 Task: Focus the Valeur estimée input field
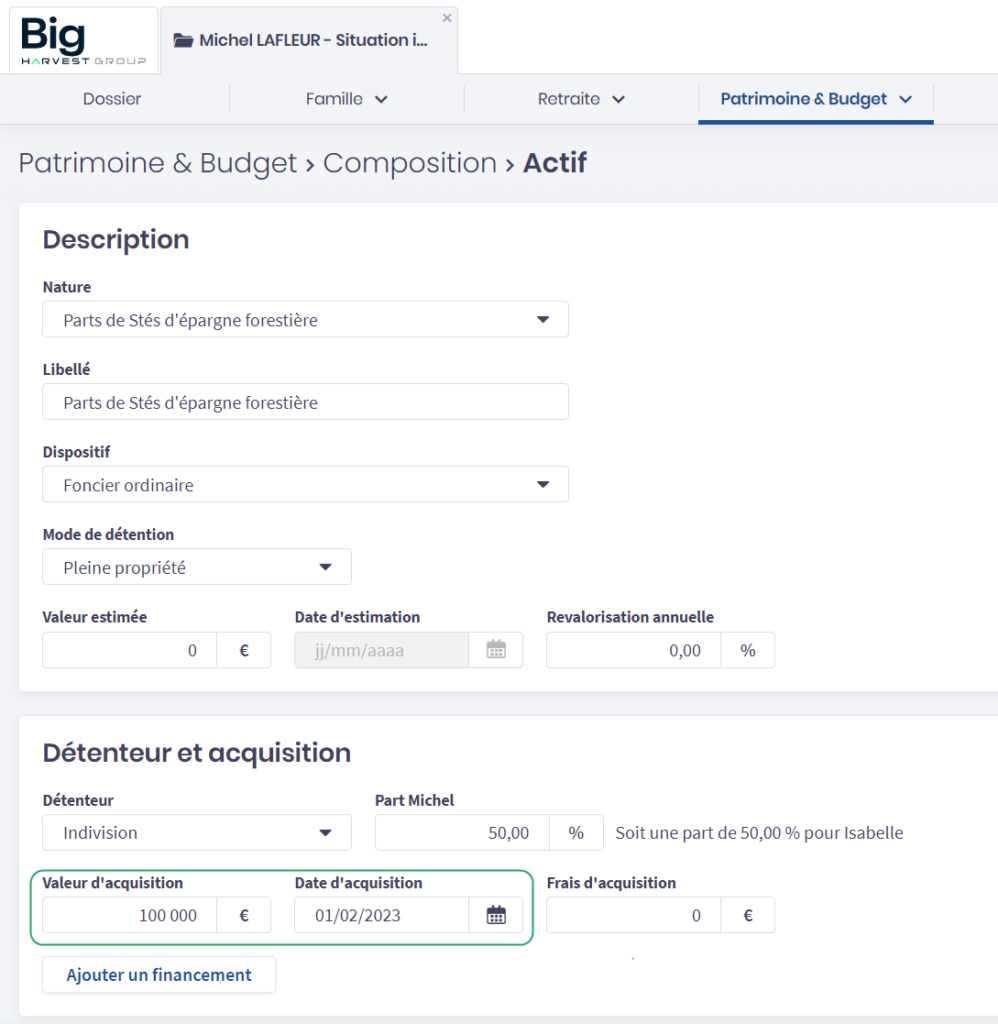tap(130, 650)
